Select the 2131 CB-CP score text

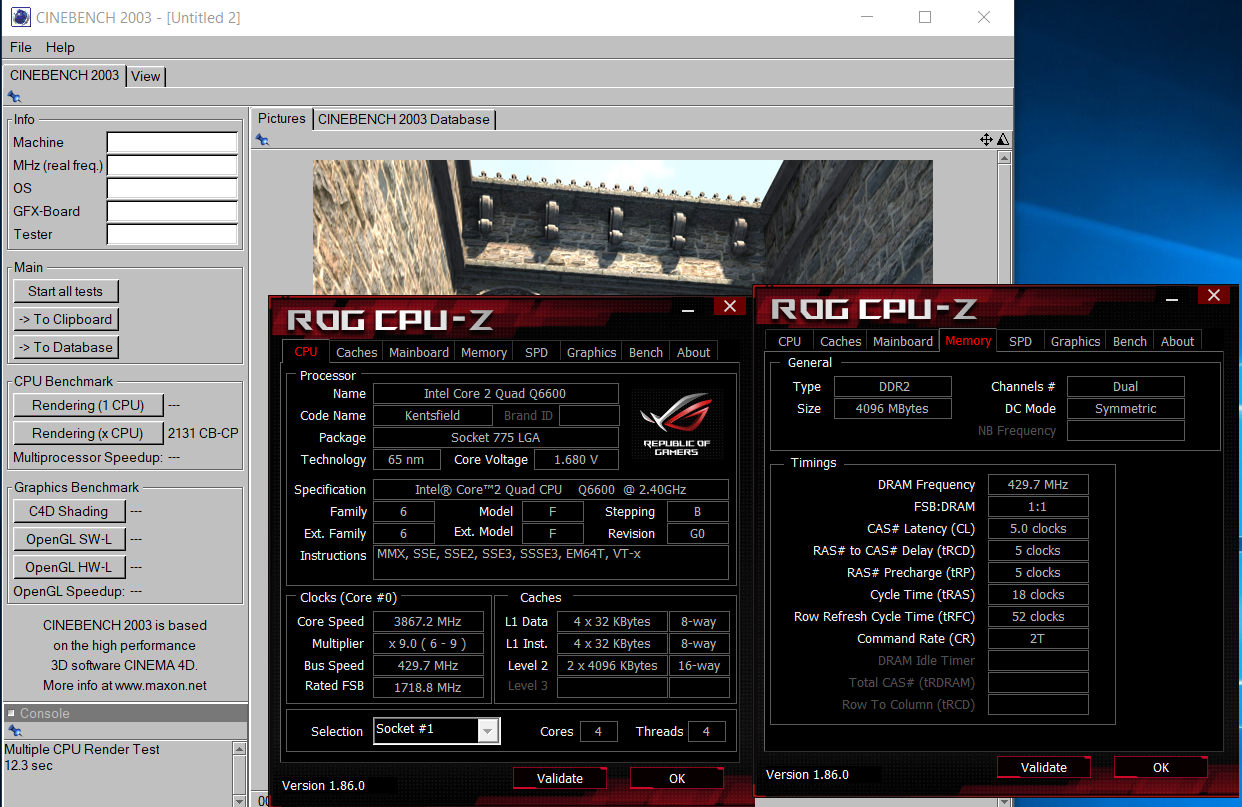(203, 433)
